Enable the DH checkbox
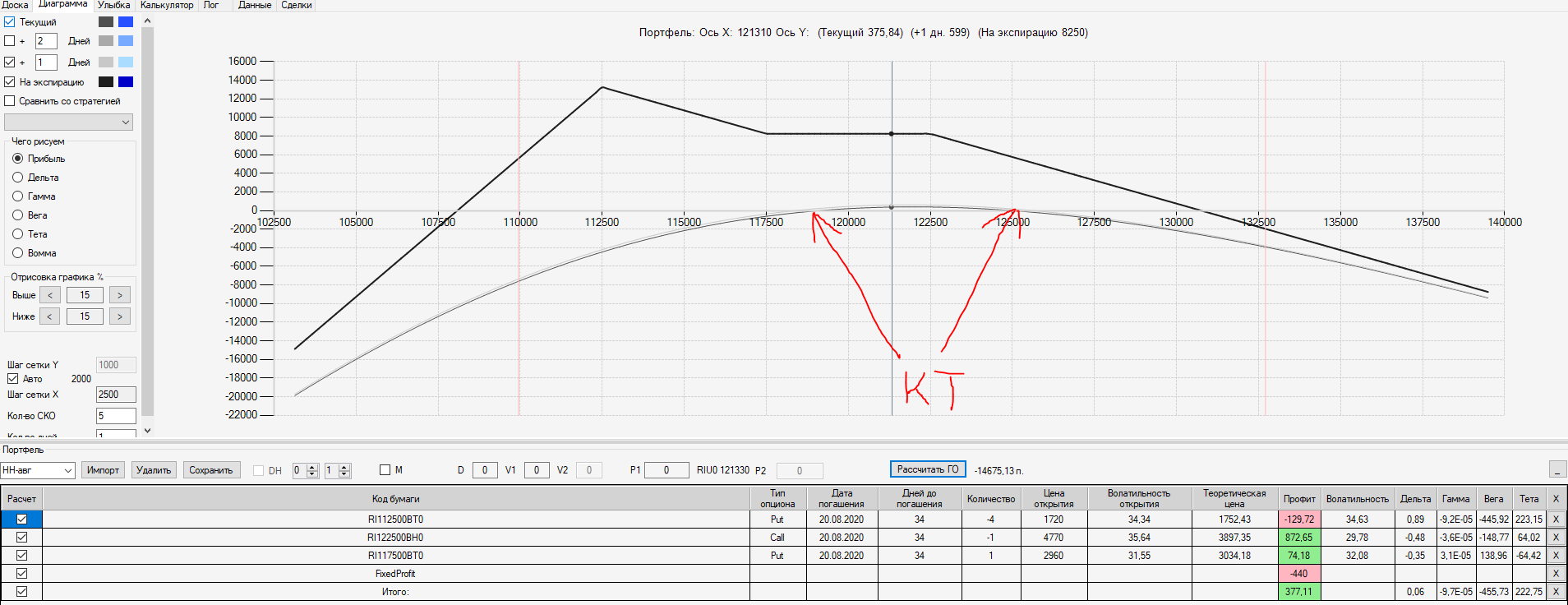1568x605 pixels. tap(259, 470)
